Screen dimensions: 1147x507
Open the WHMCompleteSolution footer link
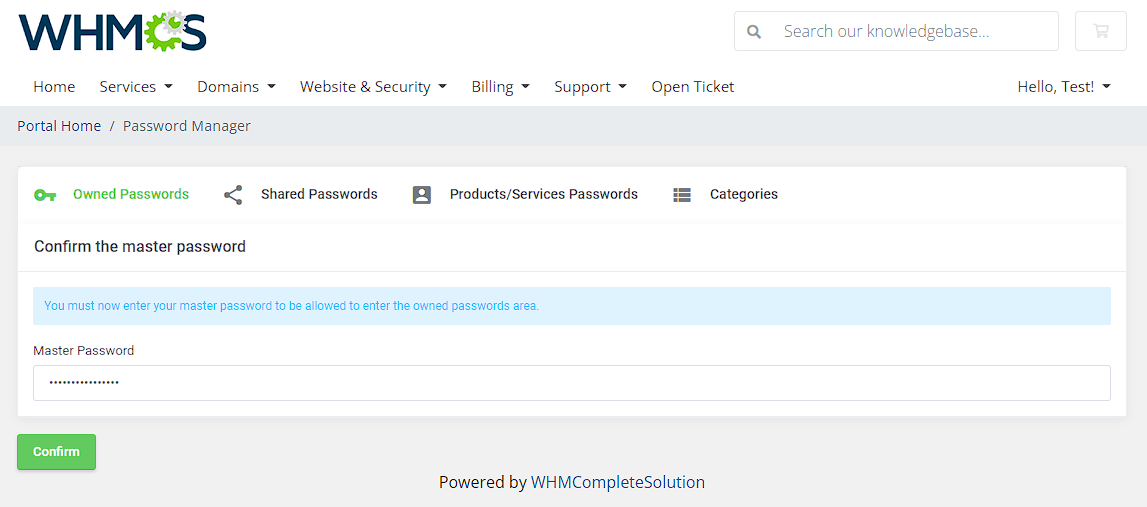[618, 482]
